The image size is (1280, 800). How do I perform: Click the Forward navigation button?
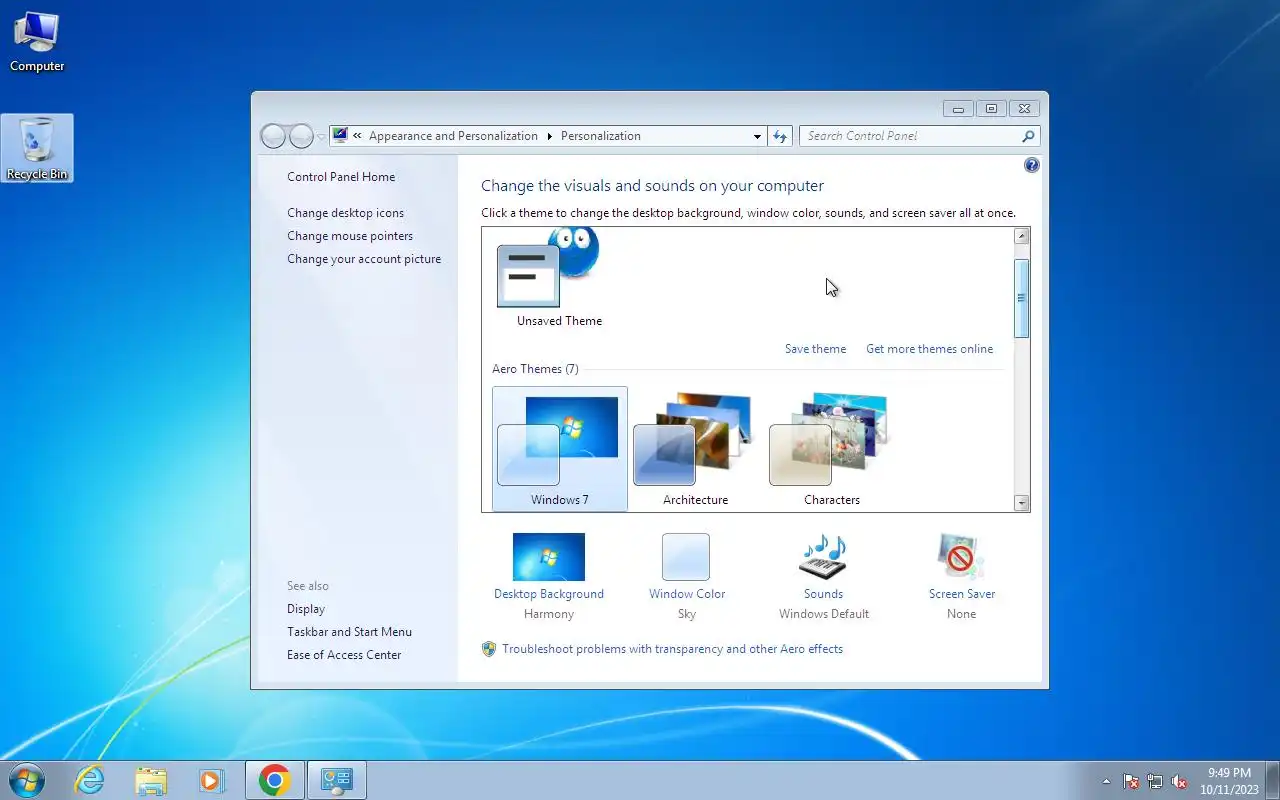click(301, 136)
